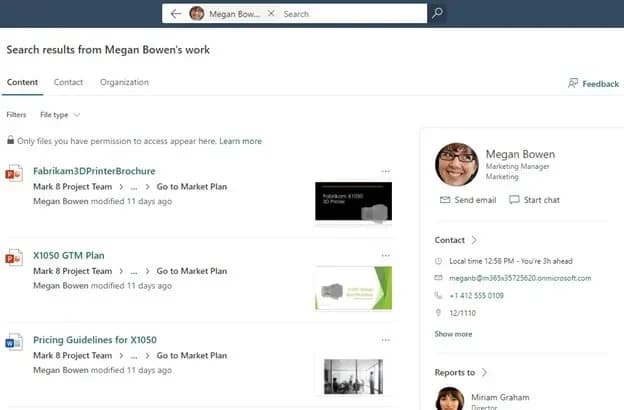Remove Megan Bowen chip with X
This screenshot has width=624, height=410.
(271, 14)
